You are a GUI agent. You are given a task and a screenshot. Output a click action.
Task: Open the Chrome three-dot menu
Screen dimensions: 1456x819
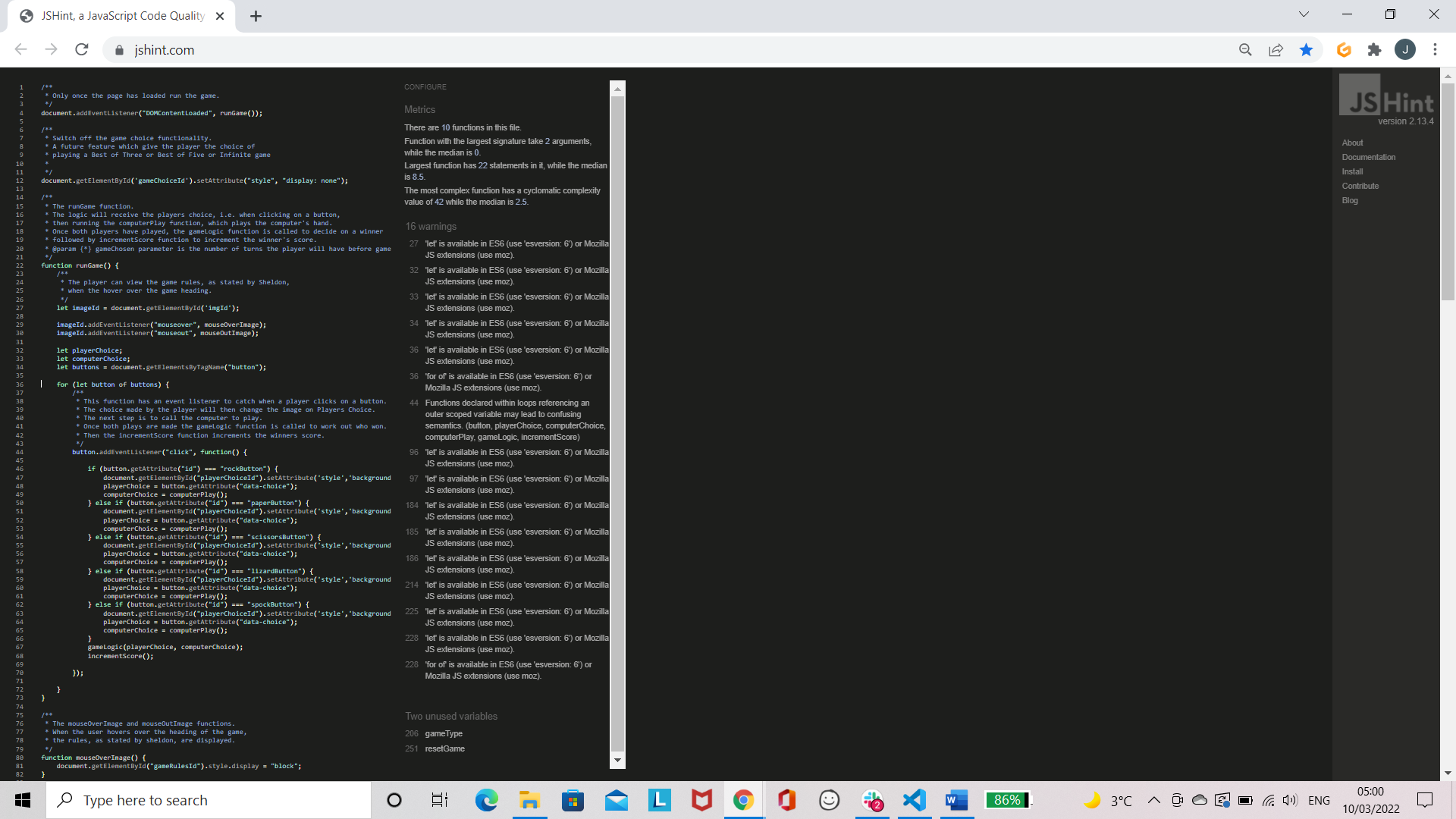click(1435, 49)
